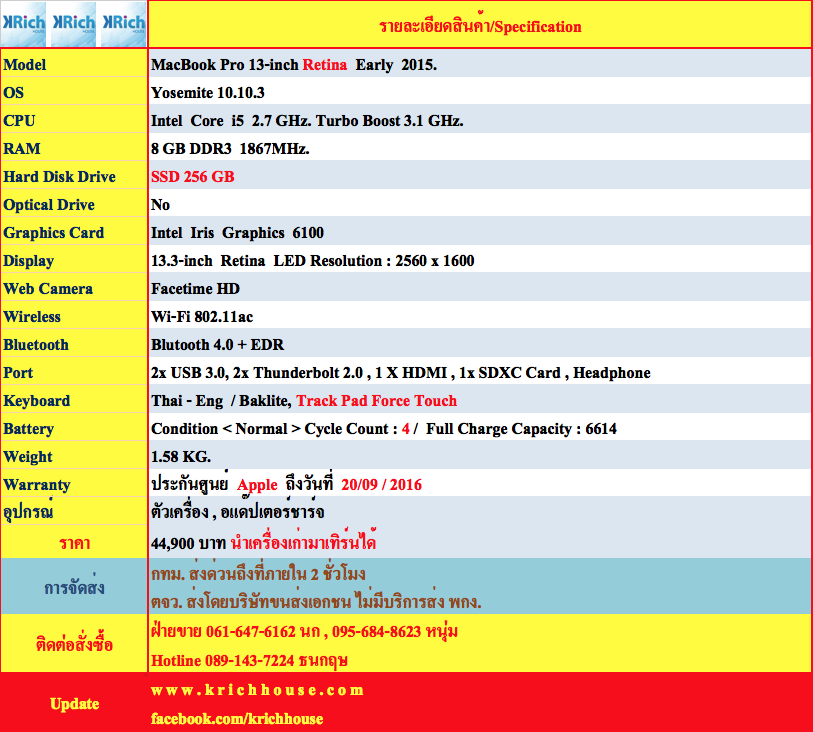Click the red 'นำเครื่องเก่ามาเทิร์นได้' text
The height and width of the screenshot is (732, 813).
303,542
